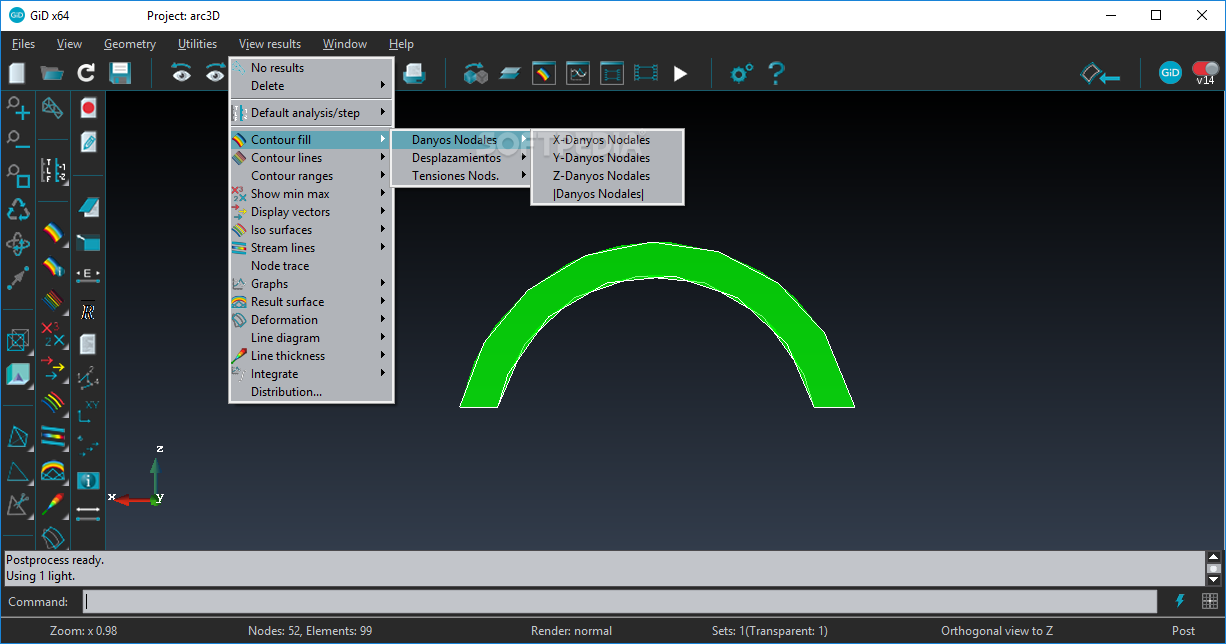Click 'Render: normal' in status bar
Viewport: 1226px width, 644px height.
coord(572,631)
